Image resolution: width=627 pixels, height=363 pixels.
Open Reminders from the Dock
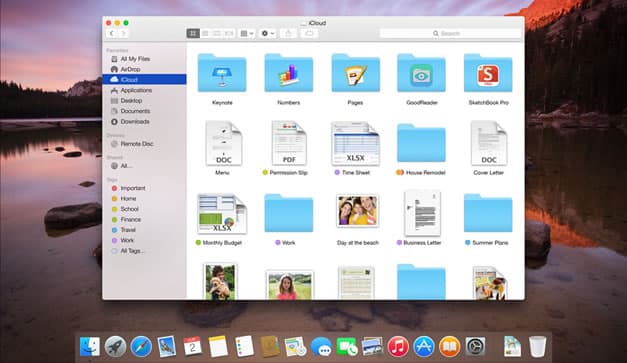tap(244, 346)
